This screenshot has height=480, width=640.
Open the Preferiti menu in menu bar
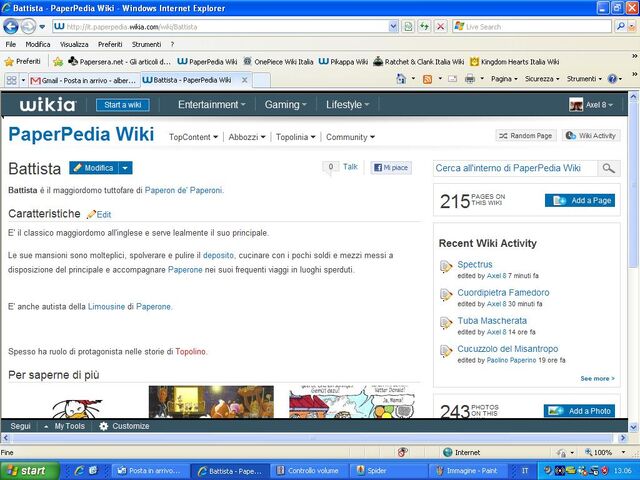110,44
